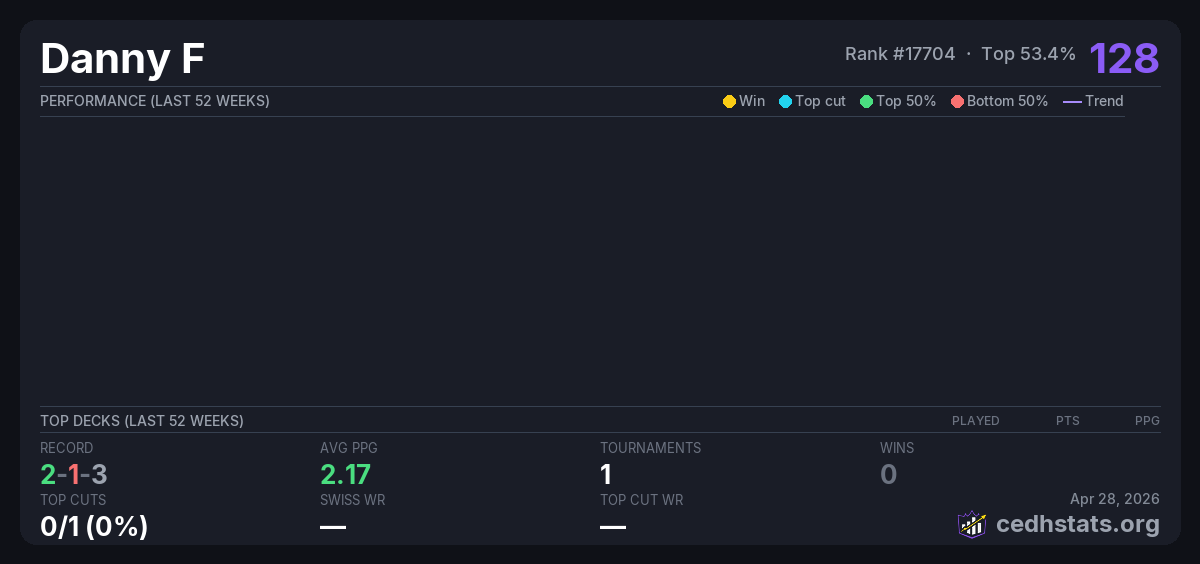The width and height of the screenshot is (1200, 564).
Task: Toggle the Win series legend label
Action: coord(752,101)
